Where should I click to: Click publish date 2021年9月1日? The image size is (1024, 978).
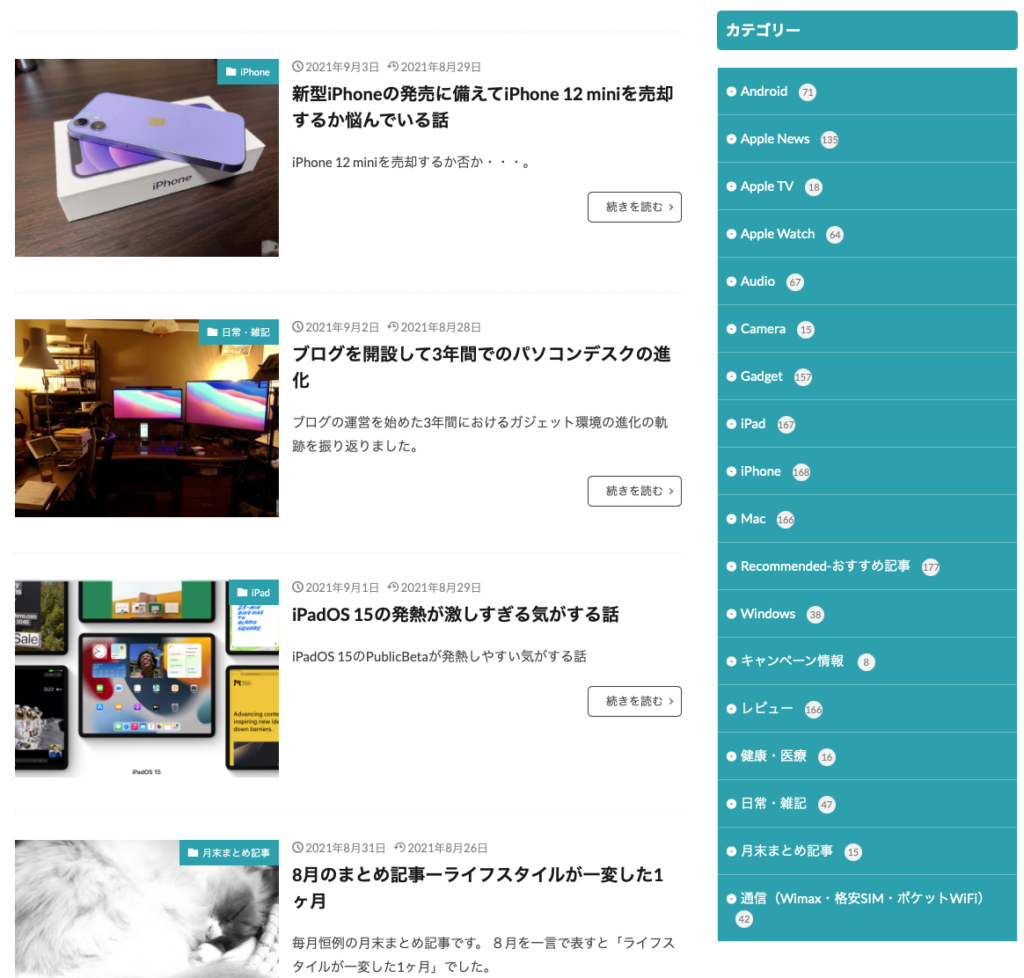coord(335,588)
